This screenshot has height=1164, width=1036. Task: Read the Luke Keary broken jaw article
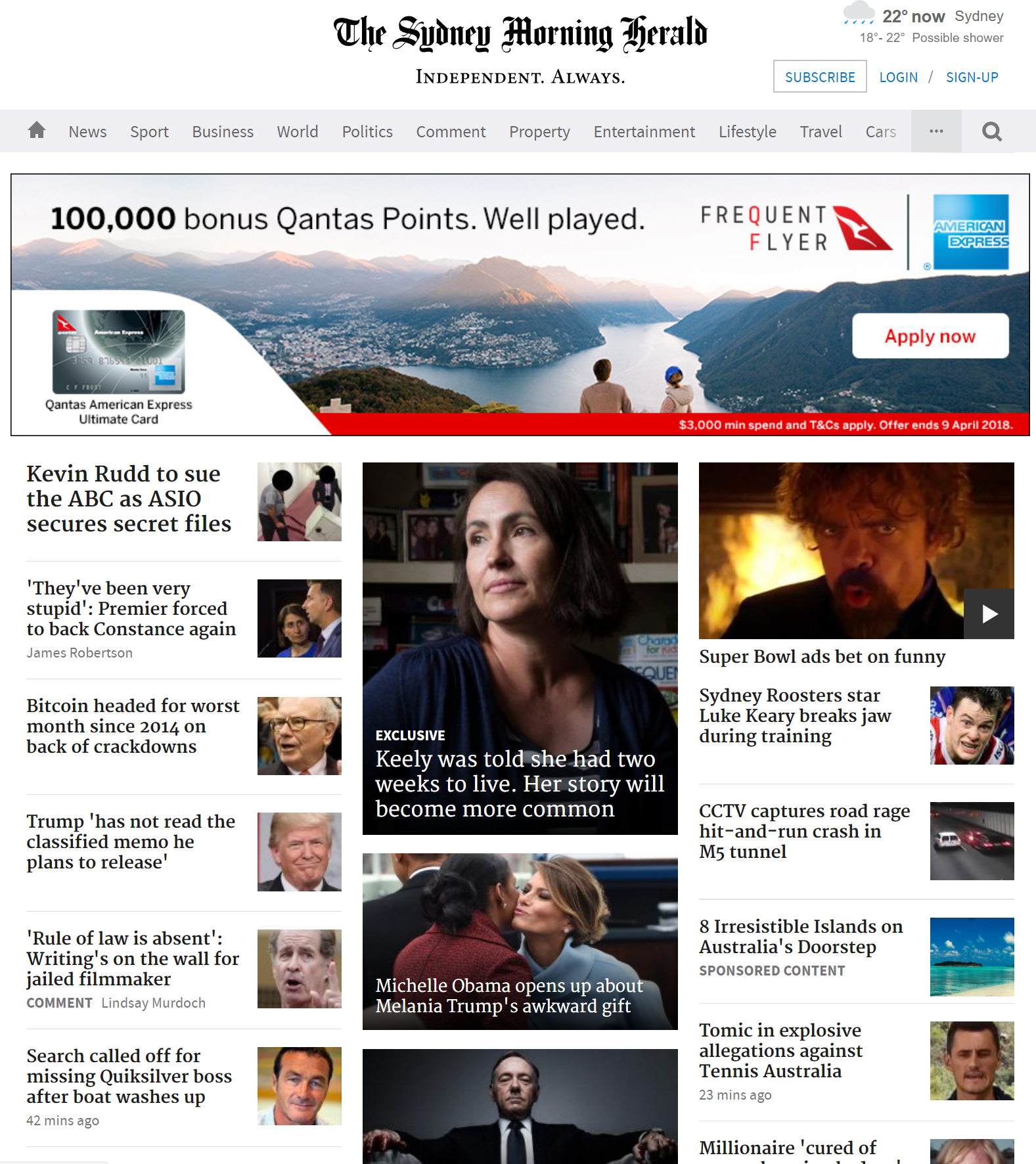(x=795, y=715)
